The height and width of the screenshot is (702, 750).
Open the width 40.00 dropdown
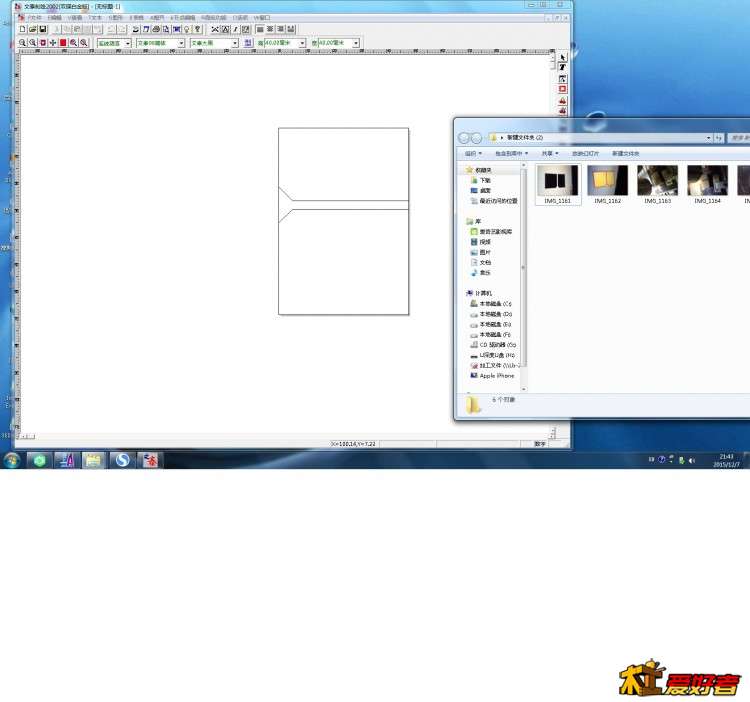point(303,43)
